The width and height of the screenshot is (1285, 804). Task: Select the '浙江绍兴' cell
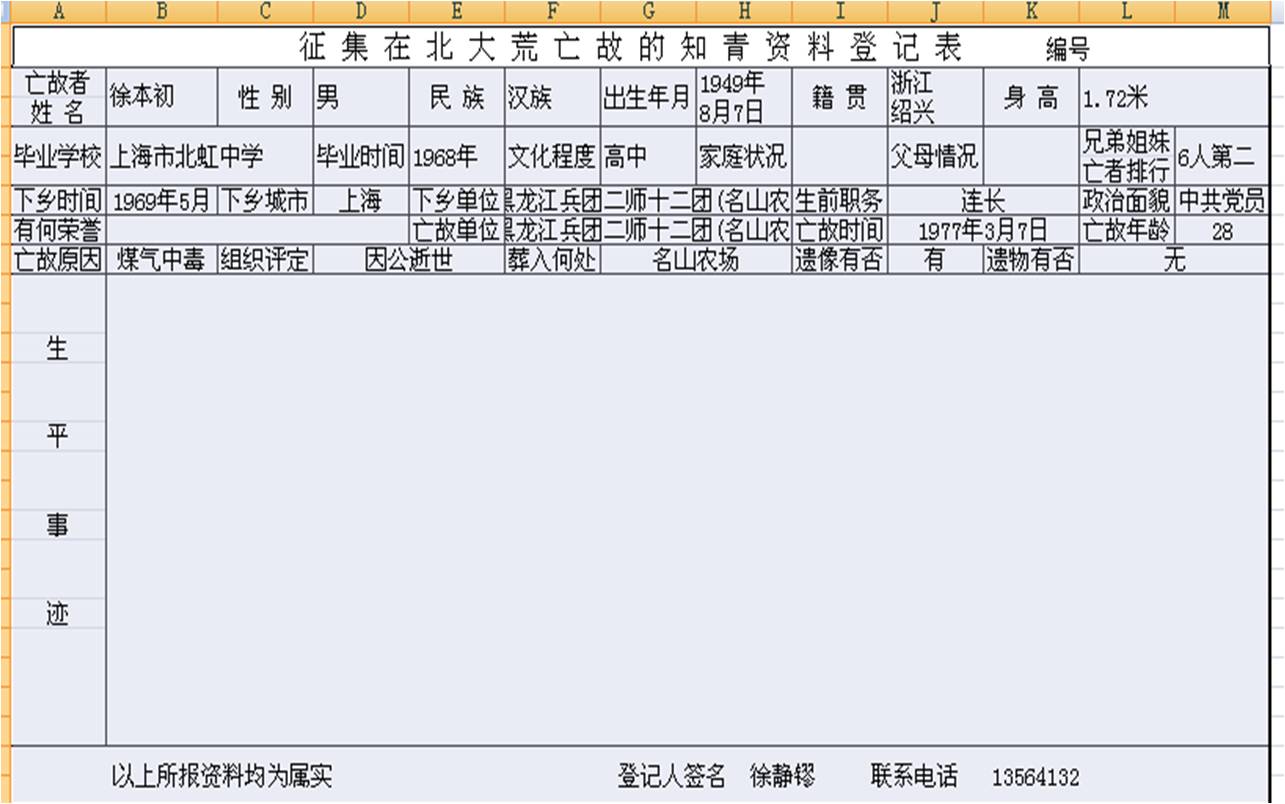[x=935, y=97]
